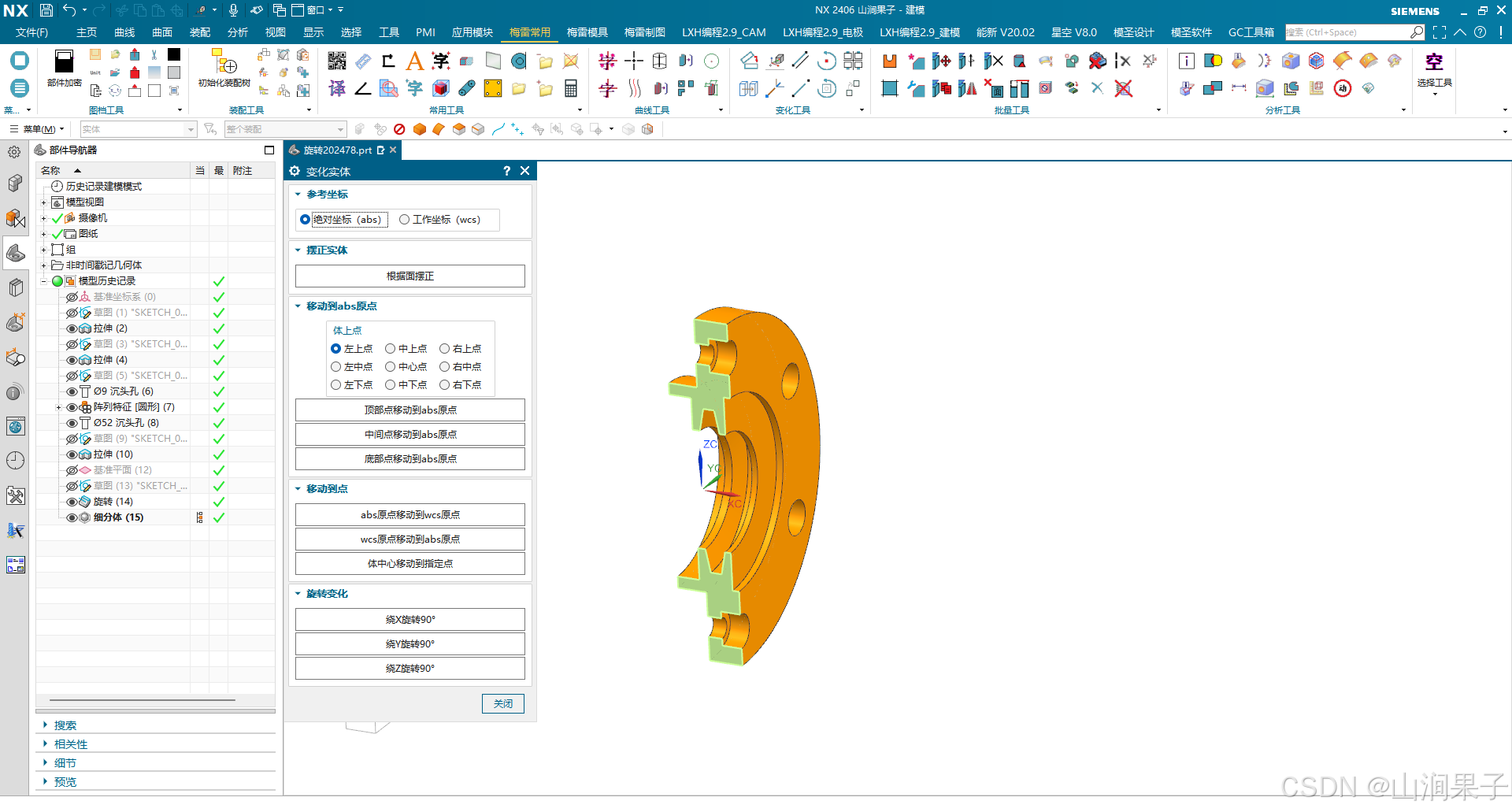Image resolution: width=1512 pixels, height=812 pixels.
Task: Click the 初始化装配树 assembly tree icon
Action: (224, 62)
